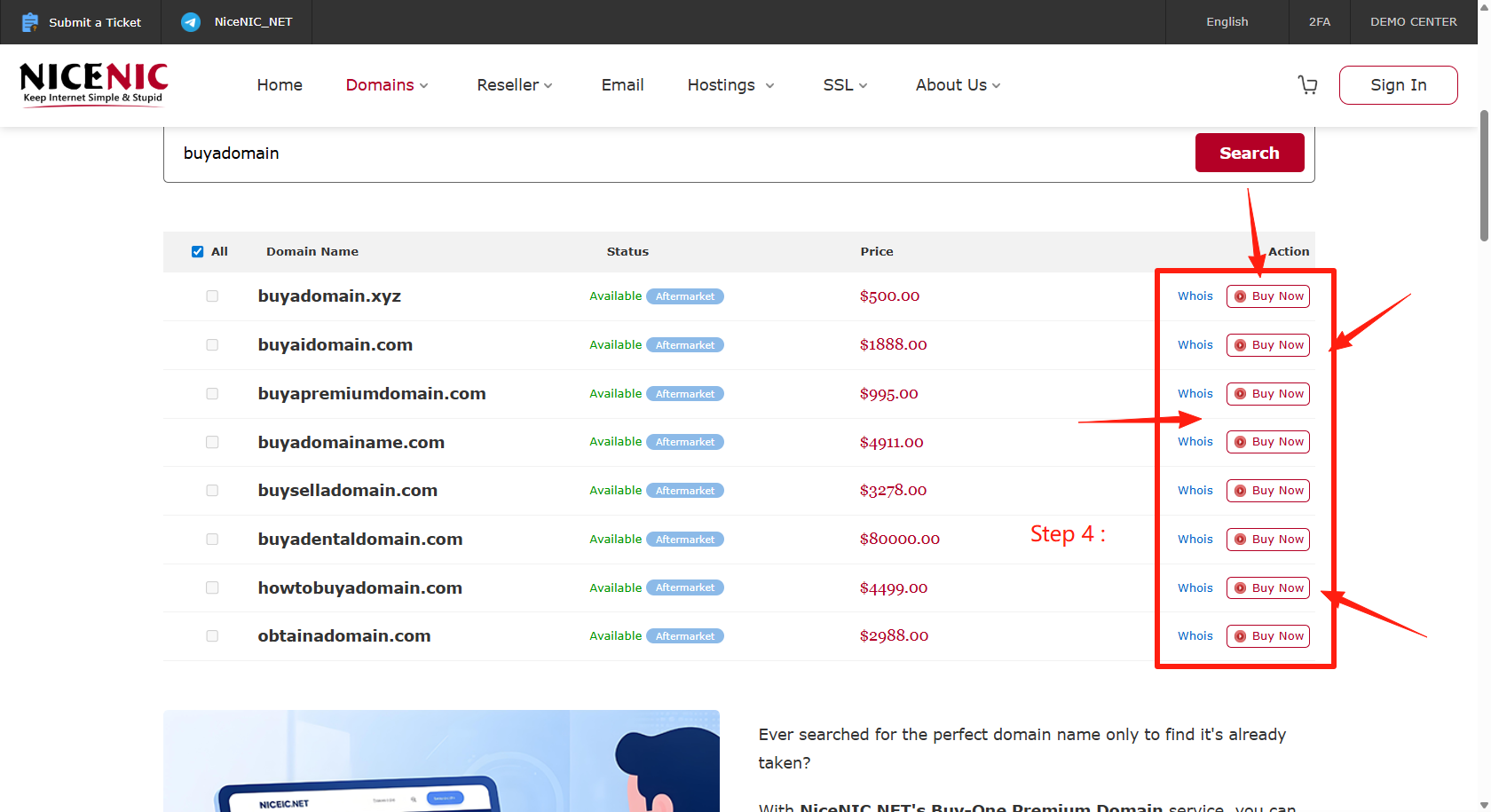Open the shopping cart in the header
Image resolution: width=1491 pixels, height=812 pixels.
pyautogui.click(x=1307, y=84)
